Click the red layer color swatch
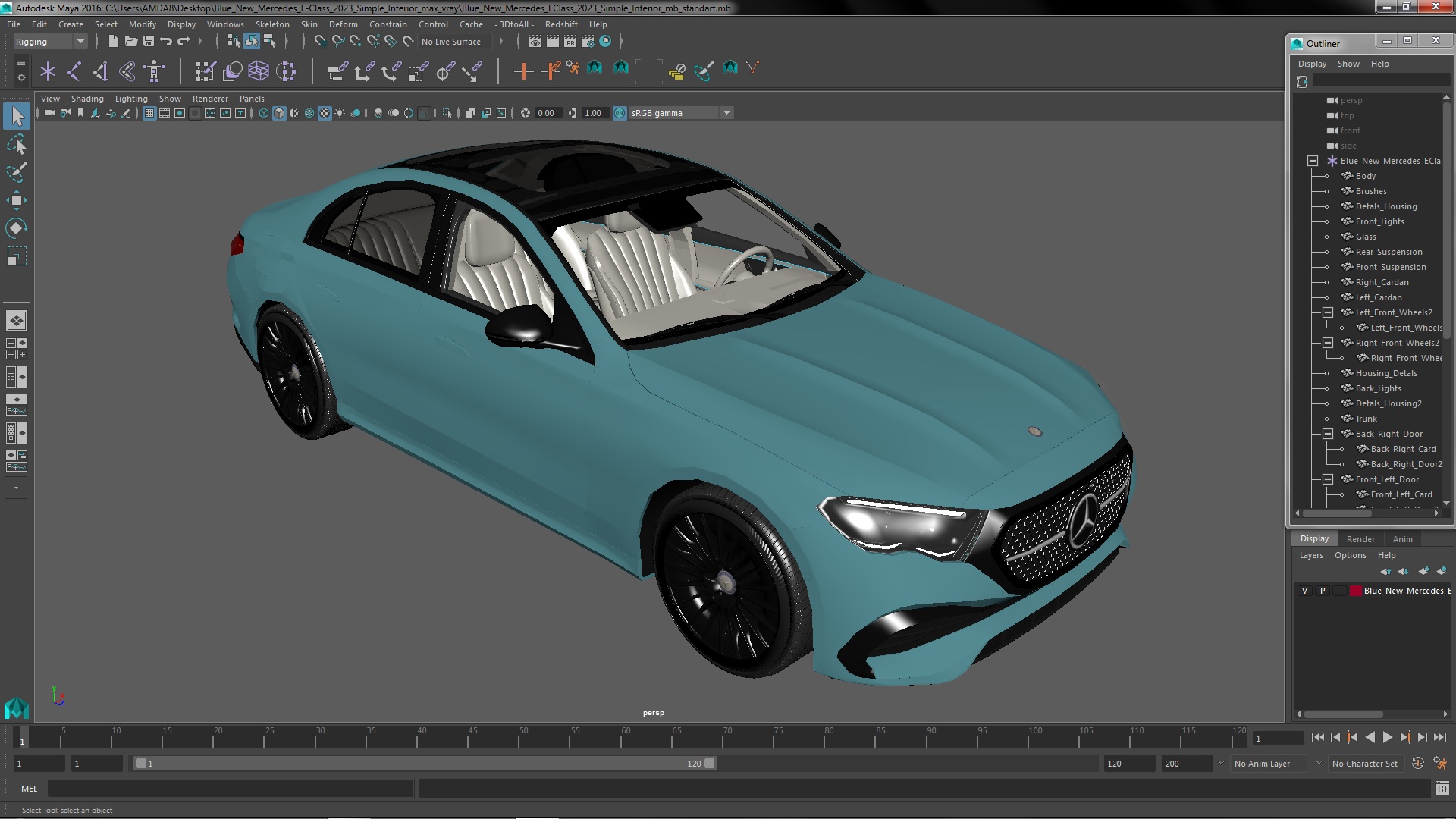 click(1355, 591)
